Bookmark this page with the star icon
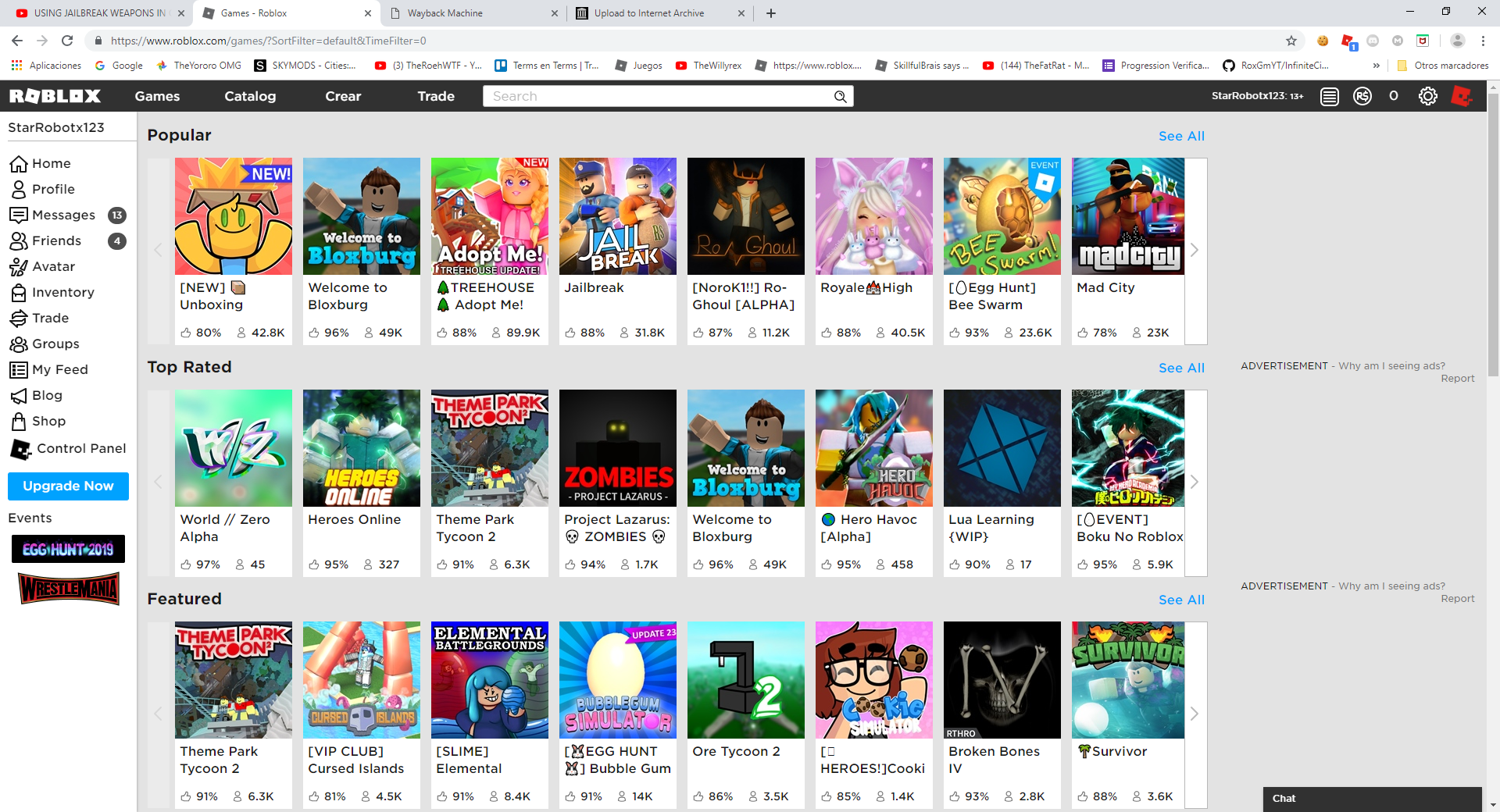The image size is (1500, 812). click(x=1291, y=41)
